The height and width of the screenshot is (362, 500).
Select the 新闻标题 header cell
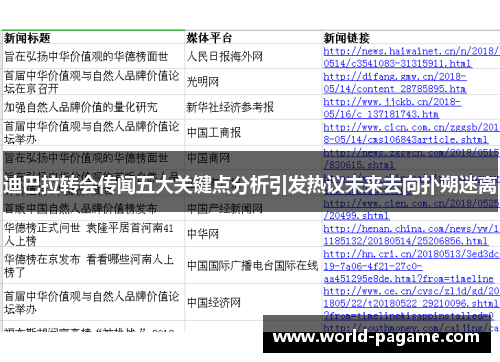(x=93, y=38)
